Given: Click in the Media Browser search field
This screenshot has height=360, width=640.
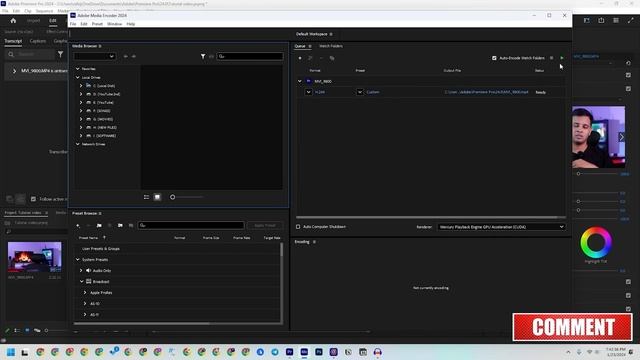Looking at the screenshot, I should [x=250, y=56].
